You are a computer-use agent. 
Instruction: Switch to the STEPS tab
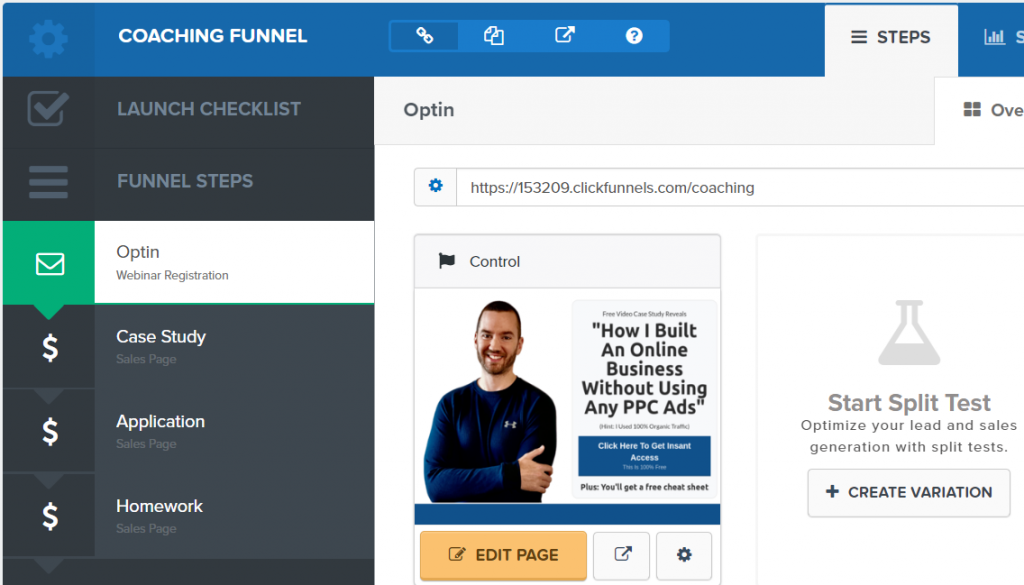(x=891, y=38)
